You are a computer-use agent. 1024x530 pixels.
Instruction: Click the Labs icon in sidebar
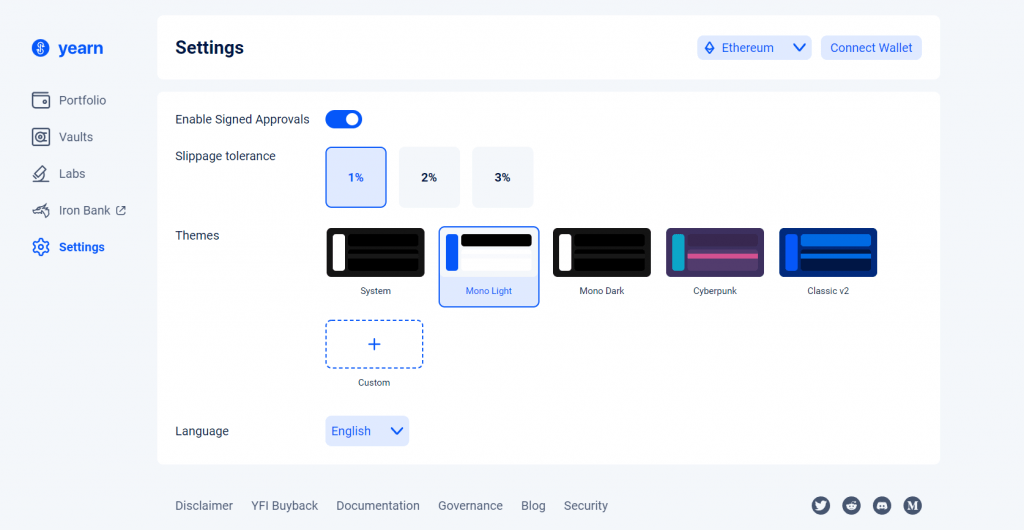tap(41, 174)
